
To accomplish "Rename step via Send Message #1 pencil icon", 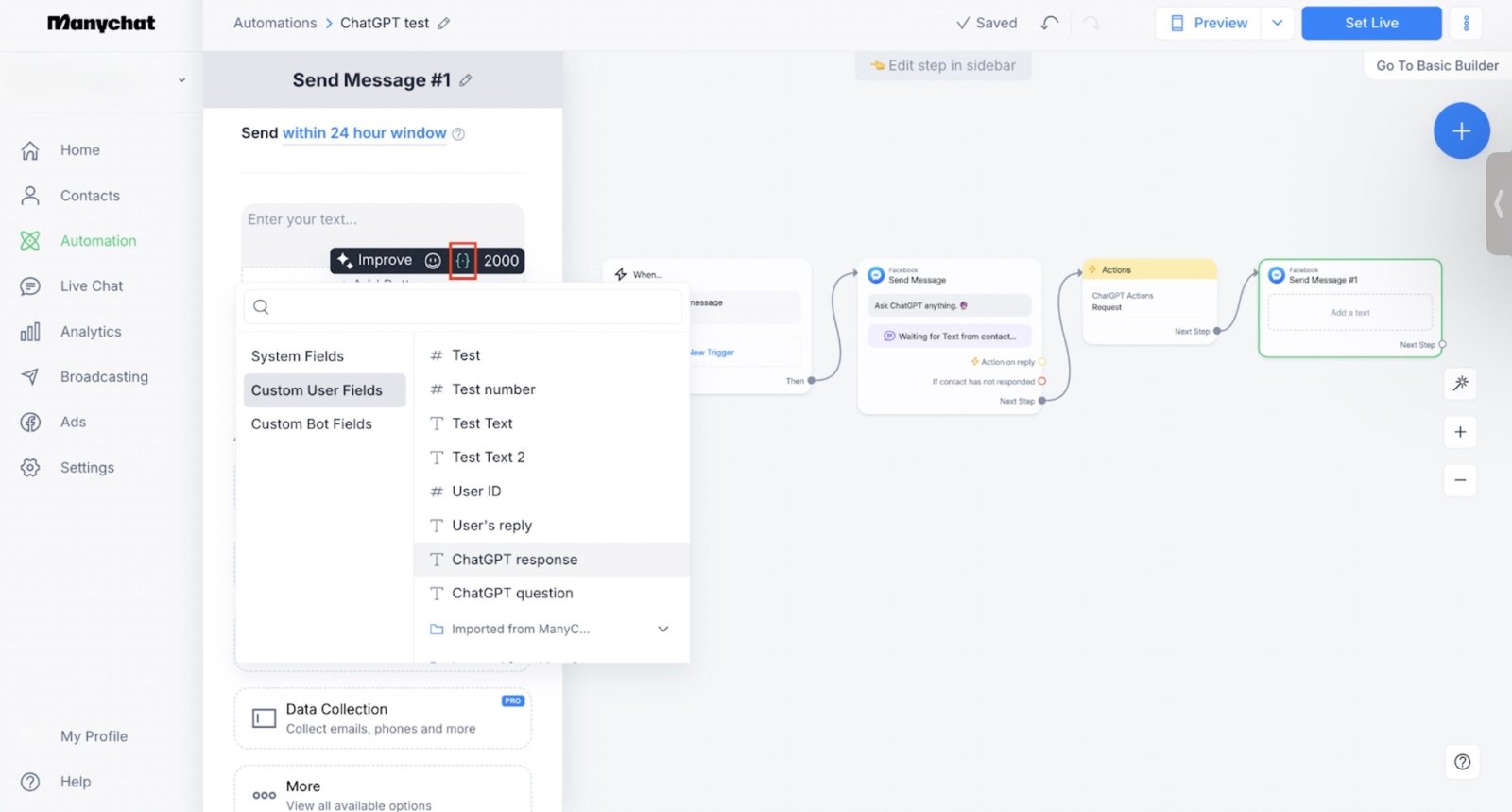I will point(466,80).
